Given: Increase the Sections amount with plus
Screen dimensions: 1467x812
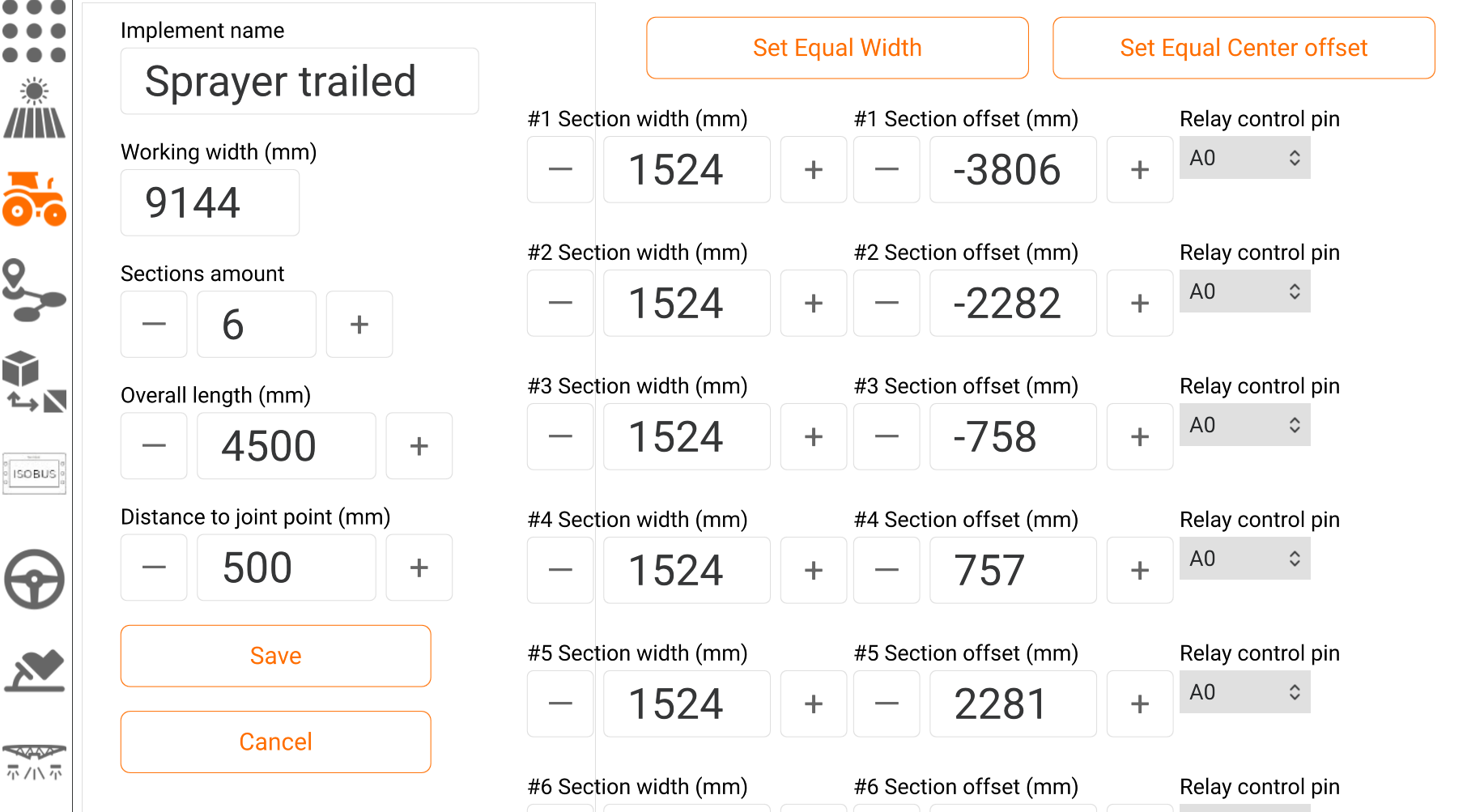Looking at the screenshot, I should click(x=359, y=325).
